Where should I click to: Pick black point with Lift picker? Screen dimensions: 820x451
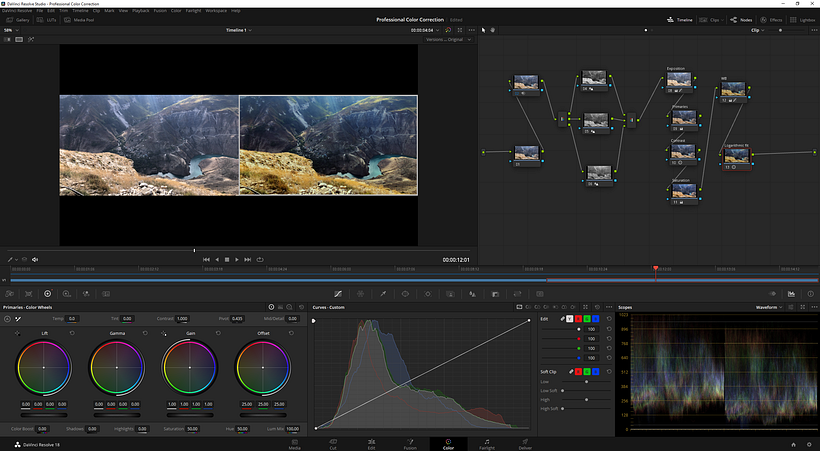coord(17,333)
